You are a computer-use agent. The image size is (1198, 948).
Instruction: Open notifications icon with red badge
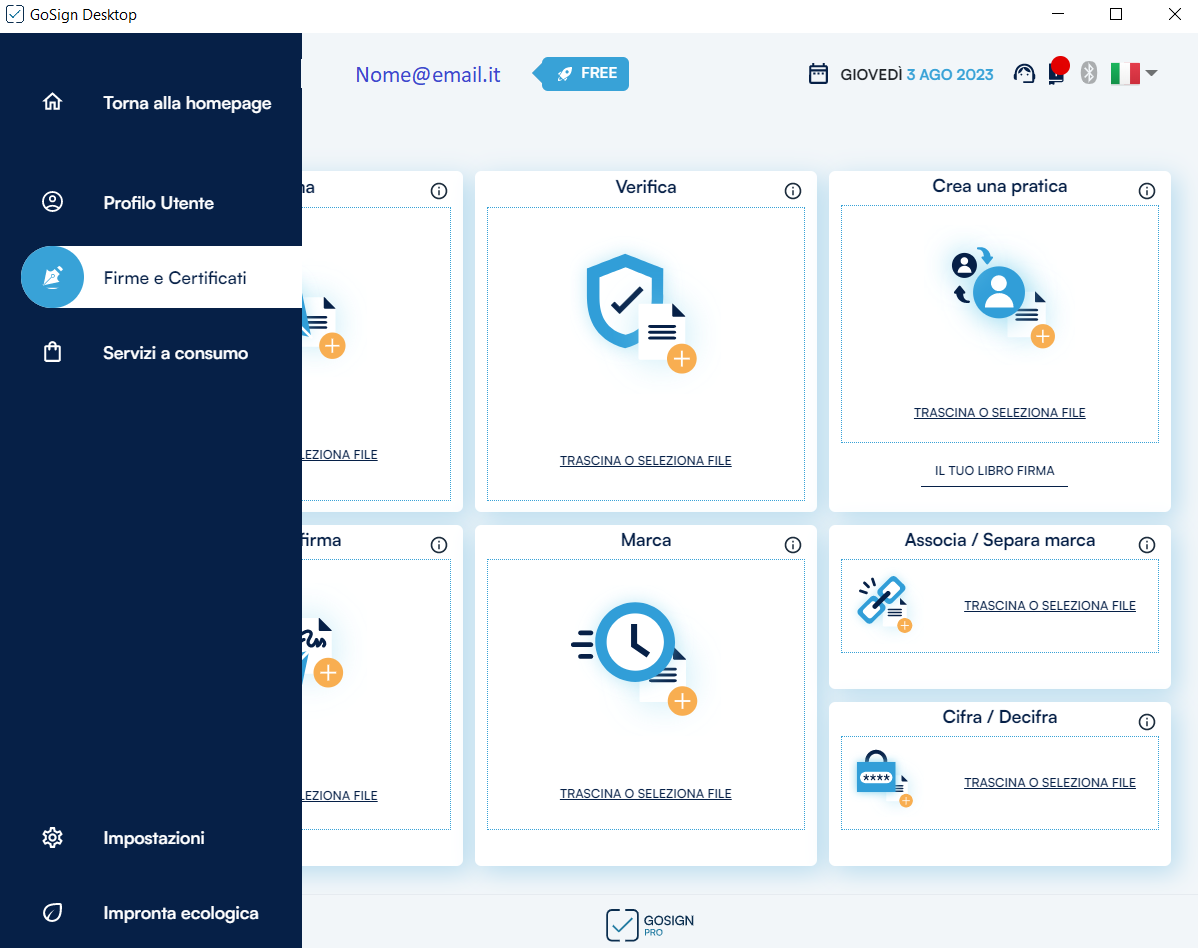[1056, 73]
